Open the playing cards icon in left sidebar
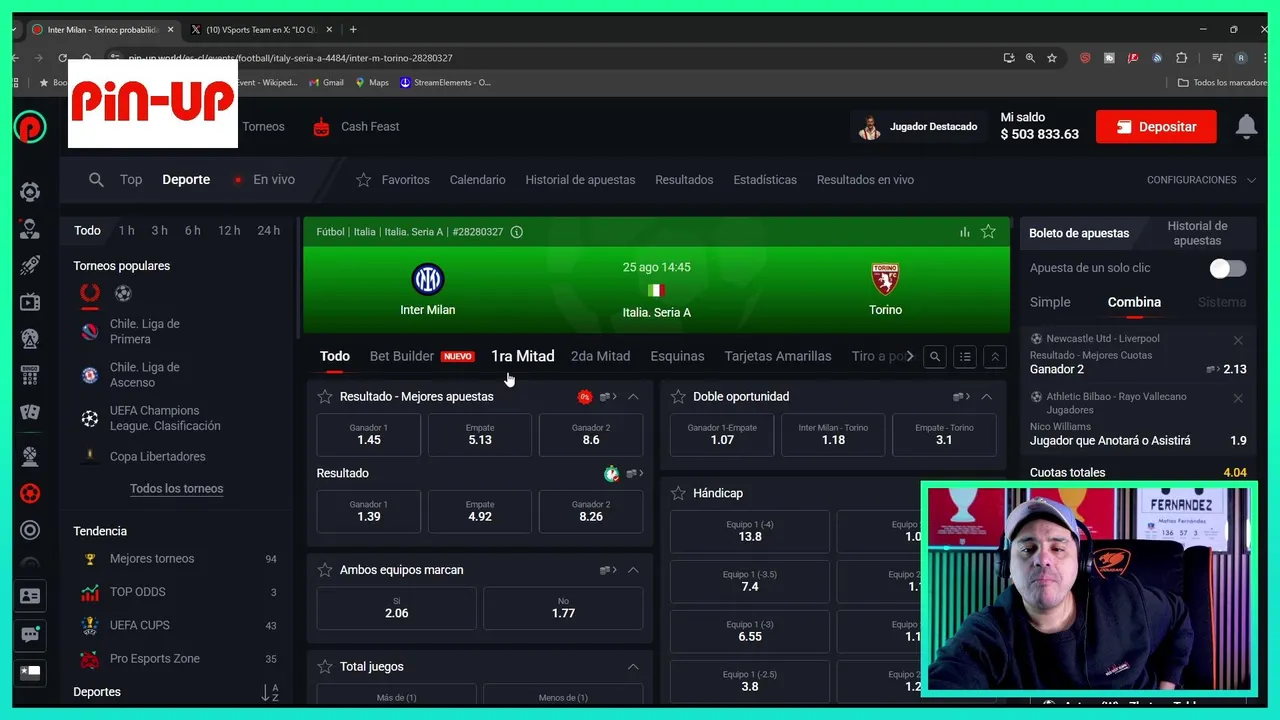 [x=30, y=412]
